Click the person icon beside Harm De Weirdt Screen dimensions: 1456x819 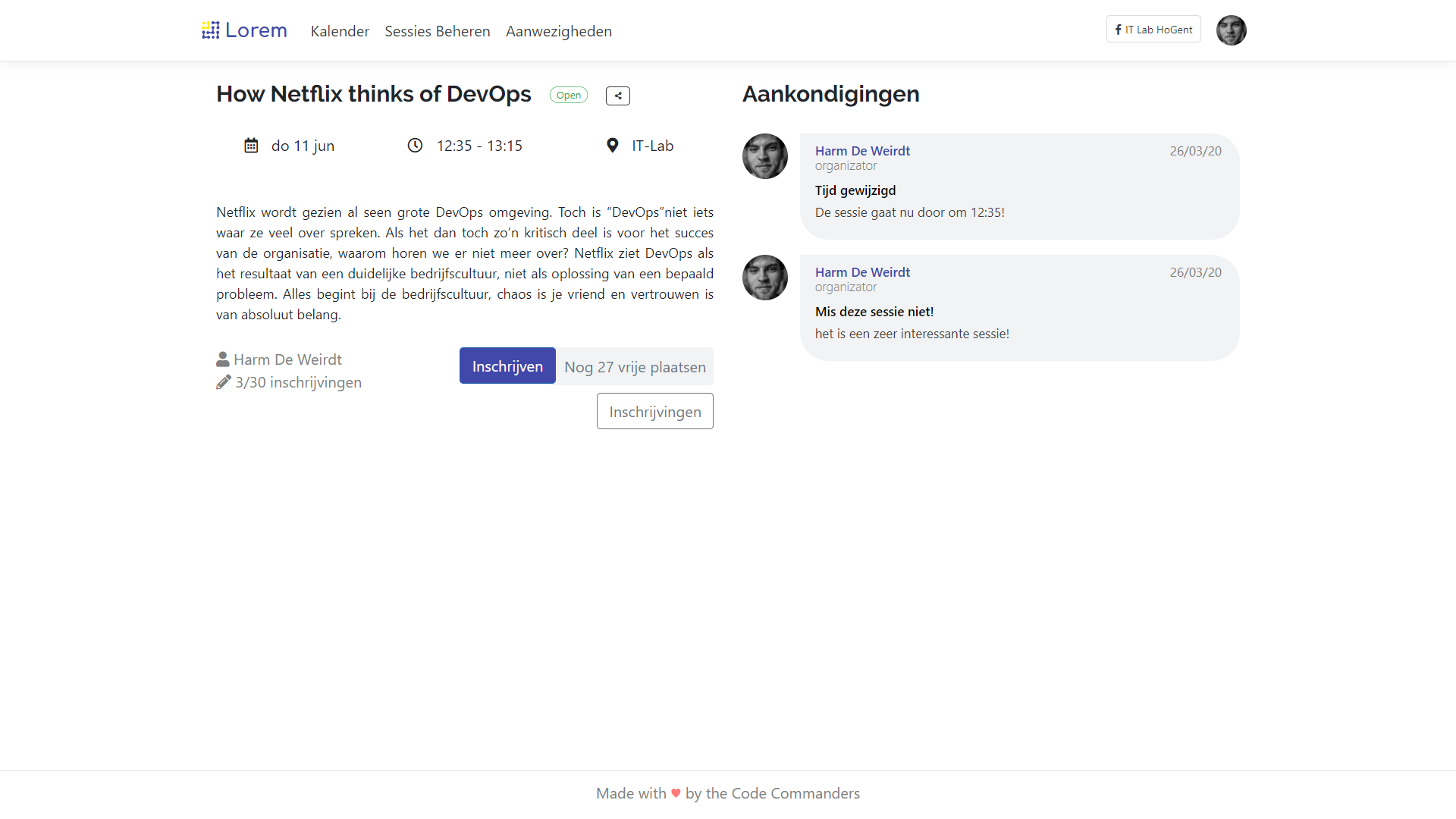(222, 359)
